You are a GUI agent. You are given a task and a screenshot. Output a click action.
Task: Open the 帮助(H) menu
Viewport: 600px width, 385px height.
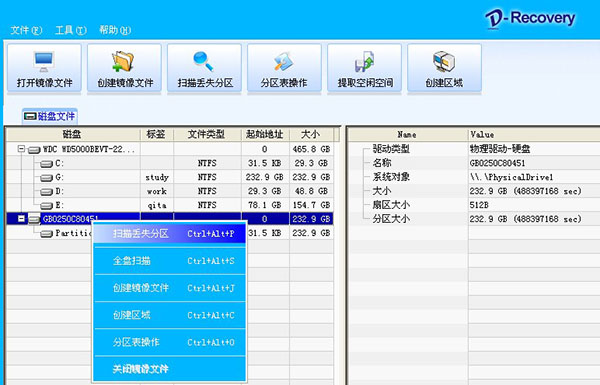tap(115, 30)
